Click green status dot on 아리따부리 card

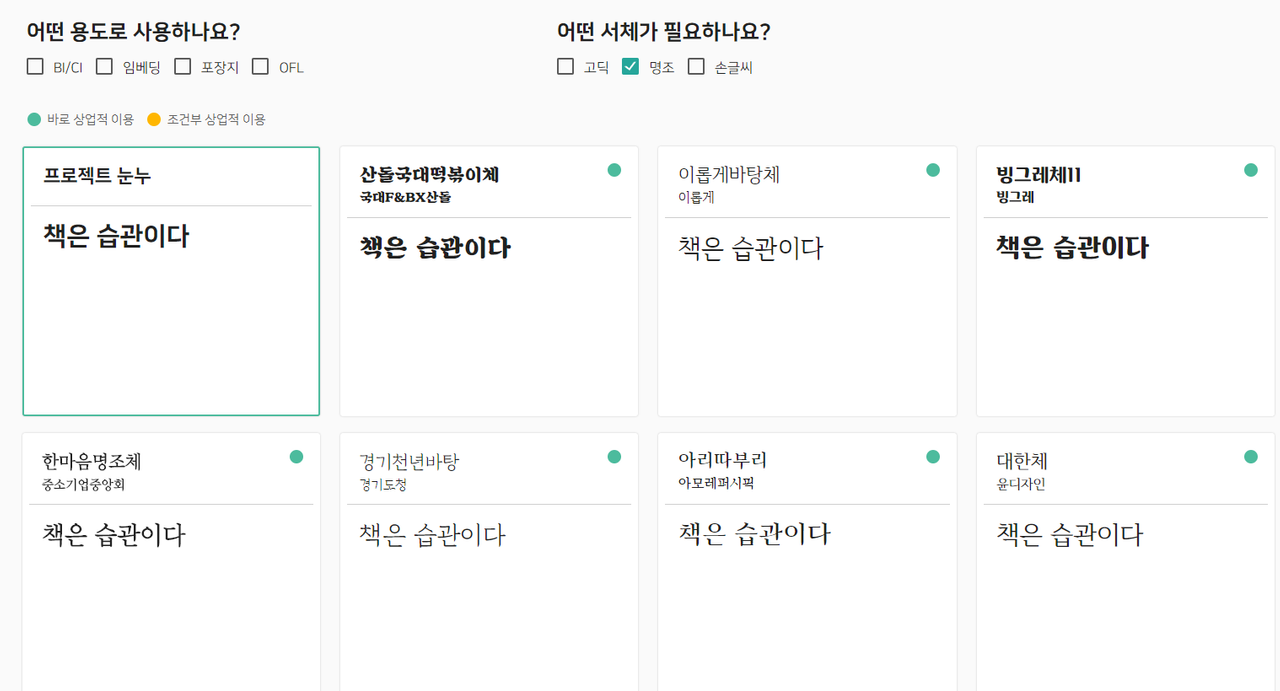pos(933,457)
